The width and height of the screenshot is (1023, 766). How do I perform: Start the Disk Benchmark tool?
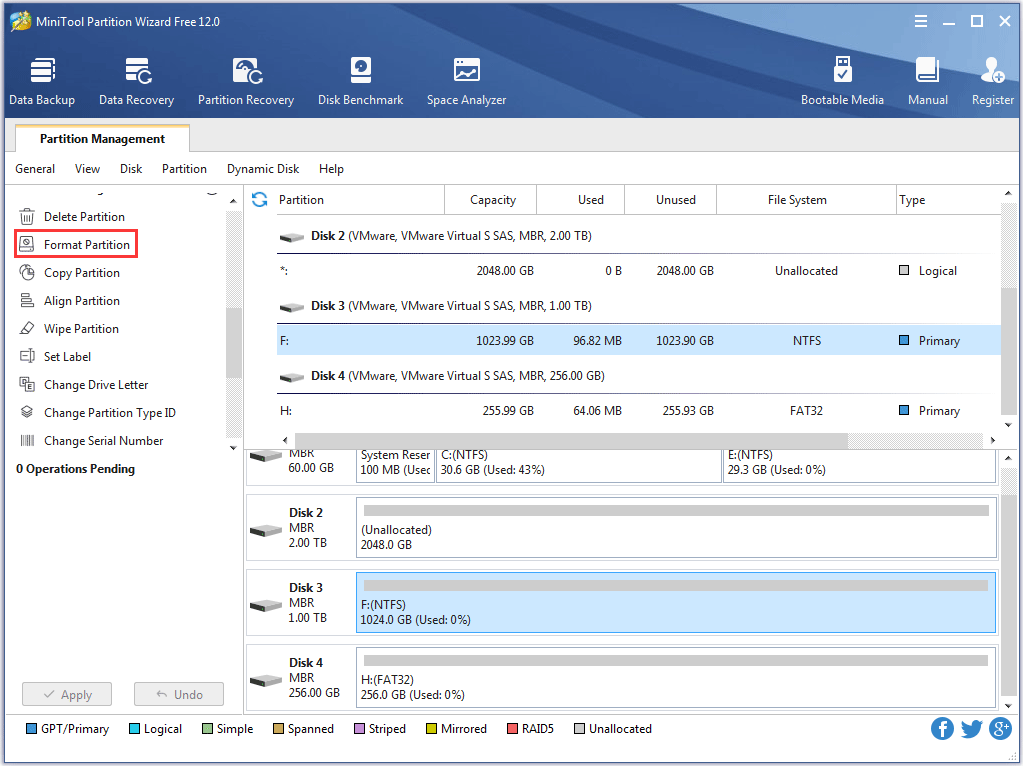pos(360,82)
